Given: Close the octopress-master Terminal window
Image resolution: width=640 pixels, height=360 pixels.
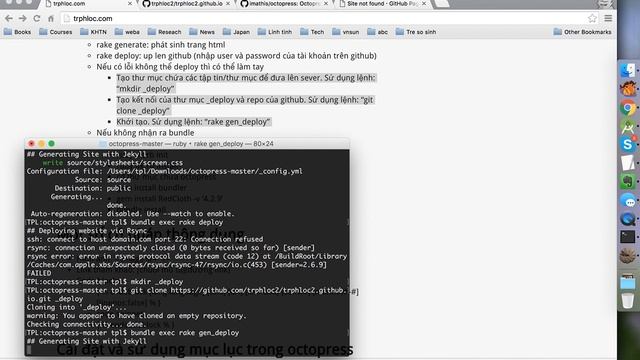Looking at the screenshot, I should click(x=31, y=144).
